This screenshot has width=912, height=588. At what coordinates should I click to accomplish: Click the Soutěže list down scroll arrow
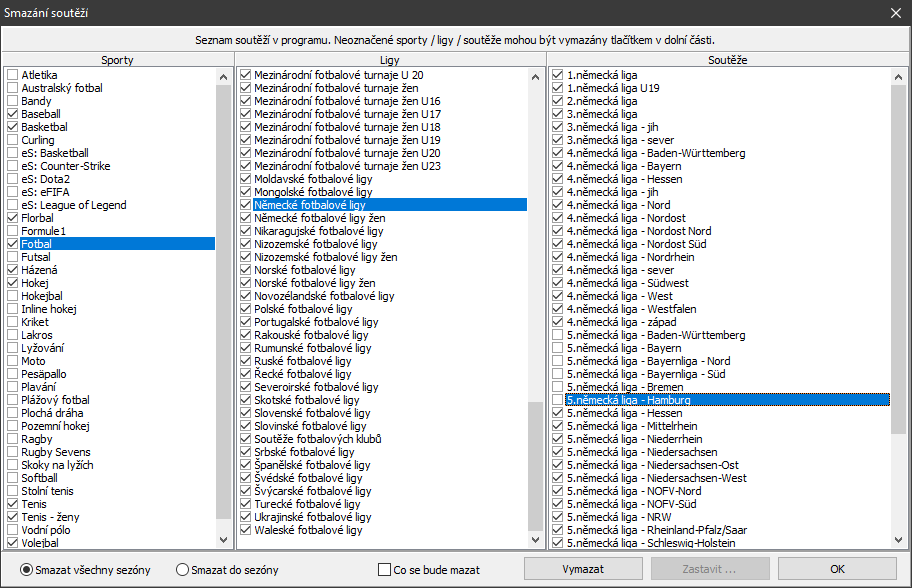tap(898, 542)
